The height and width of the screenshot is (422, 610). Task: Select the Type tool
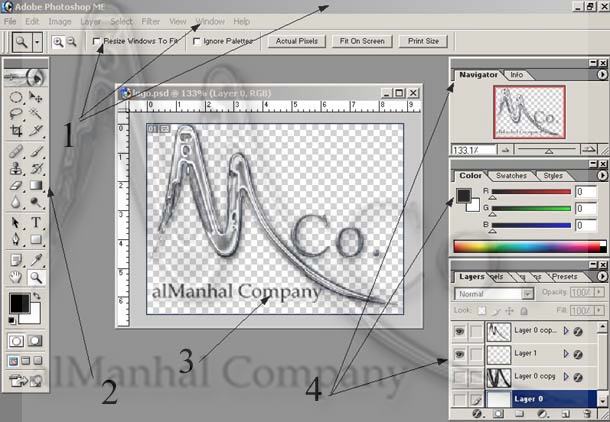pos(36,222)
